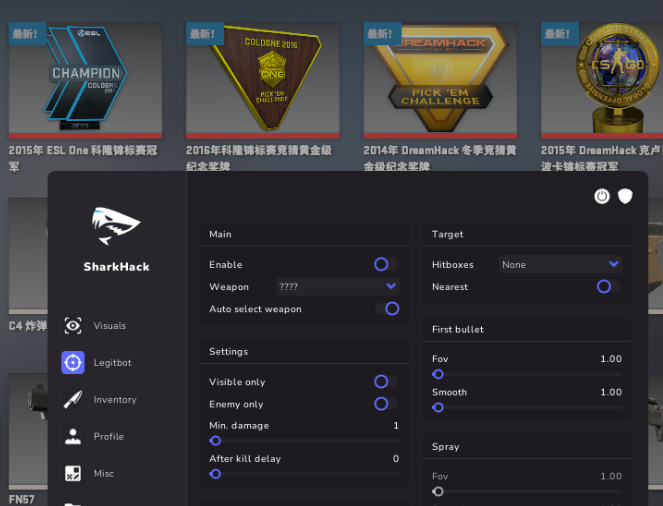
Task: Open the Legitbot tab
Action: (x=112, y=363)
